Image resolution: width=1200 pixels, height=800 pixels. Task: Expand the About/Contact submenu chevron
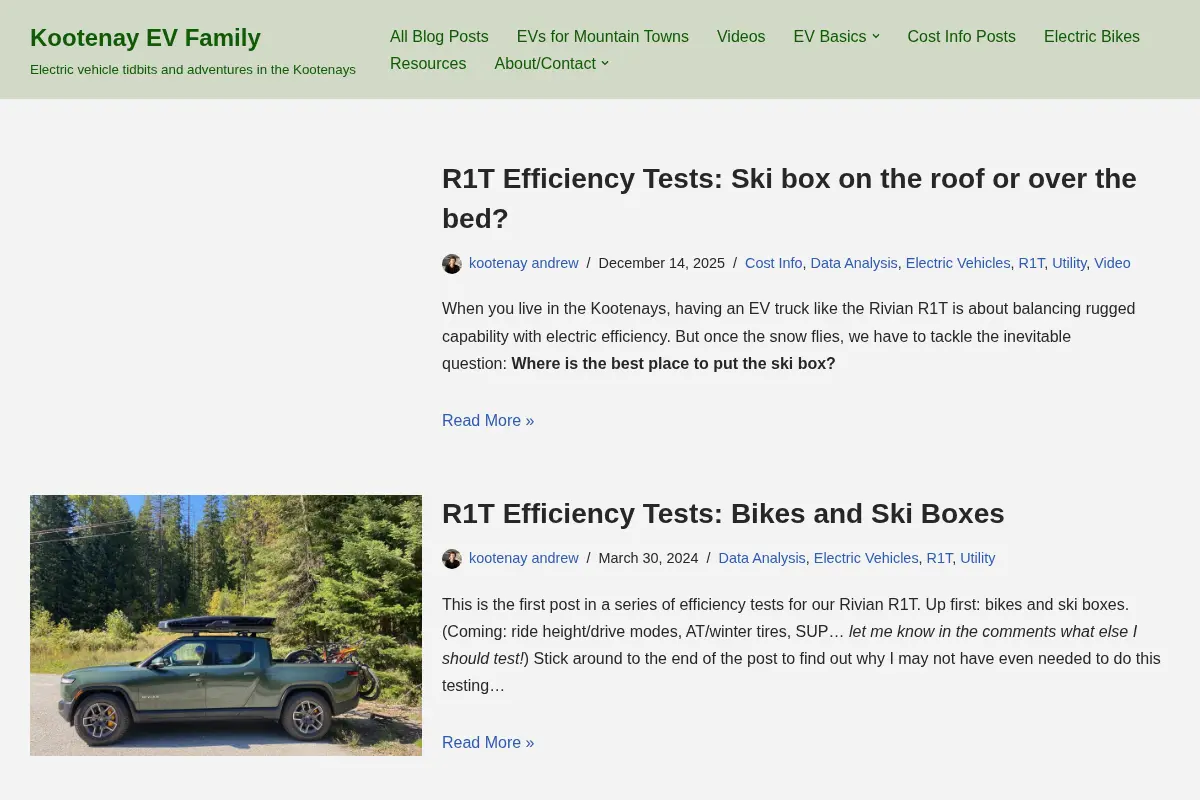pos(605,64)
